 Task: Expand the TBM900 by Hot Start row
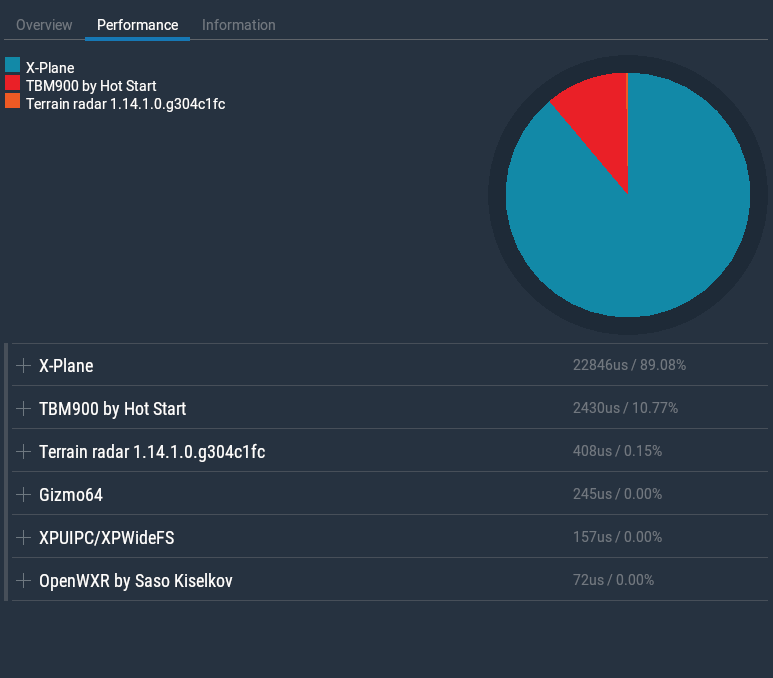[24, 409]
